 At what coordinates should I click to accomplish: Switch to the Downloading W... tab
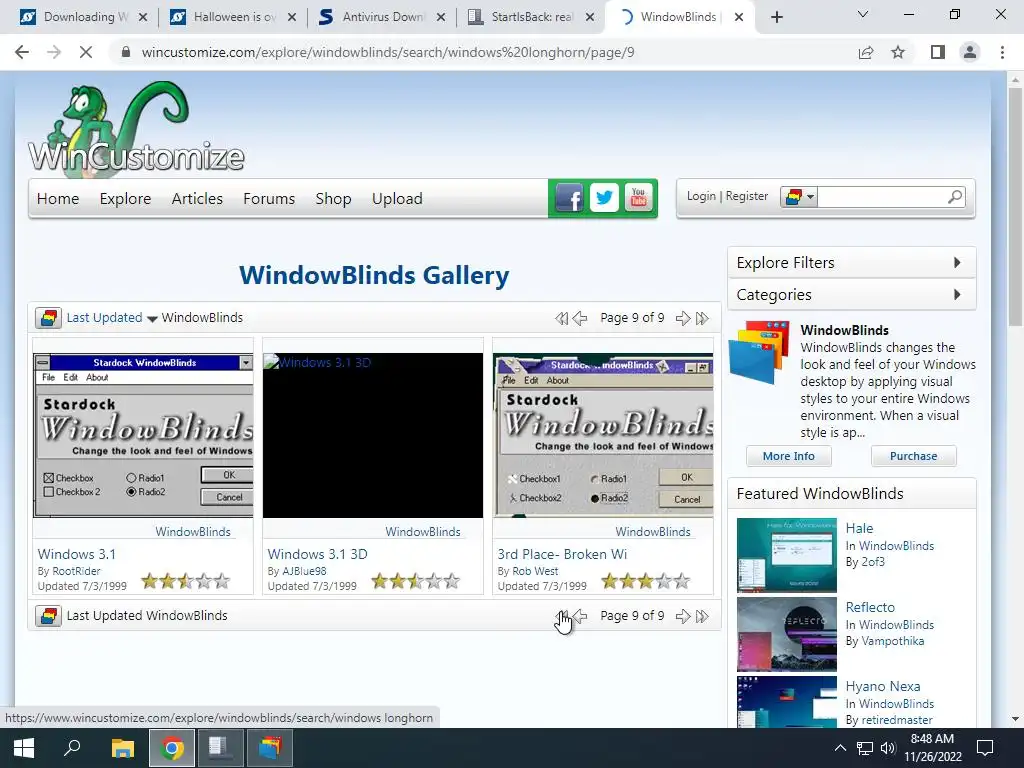(82, 17)
